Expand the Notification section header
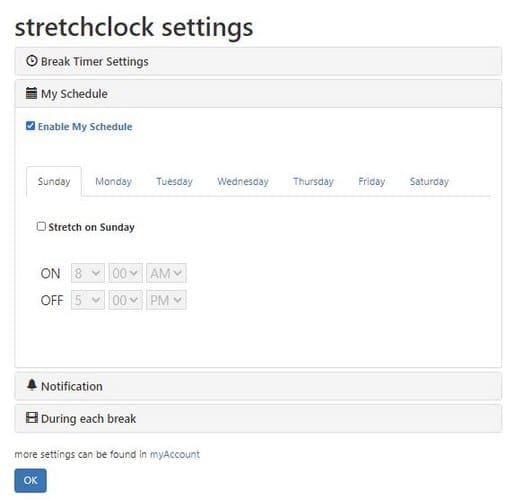This screenshot has height=500, width=505. point(258,386)
